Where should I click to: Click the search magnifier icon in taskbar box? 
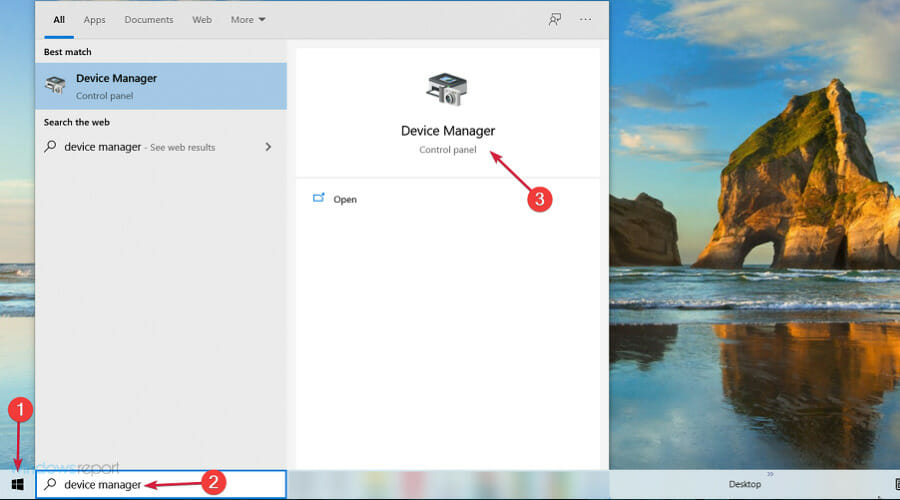51,484
